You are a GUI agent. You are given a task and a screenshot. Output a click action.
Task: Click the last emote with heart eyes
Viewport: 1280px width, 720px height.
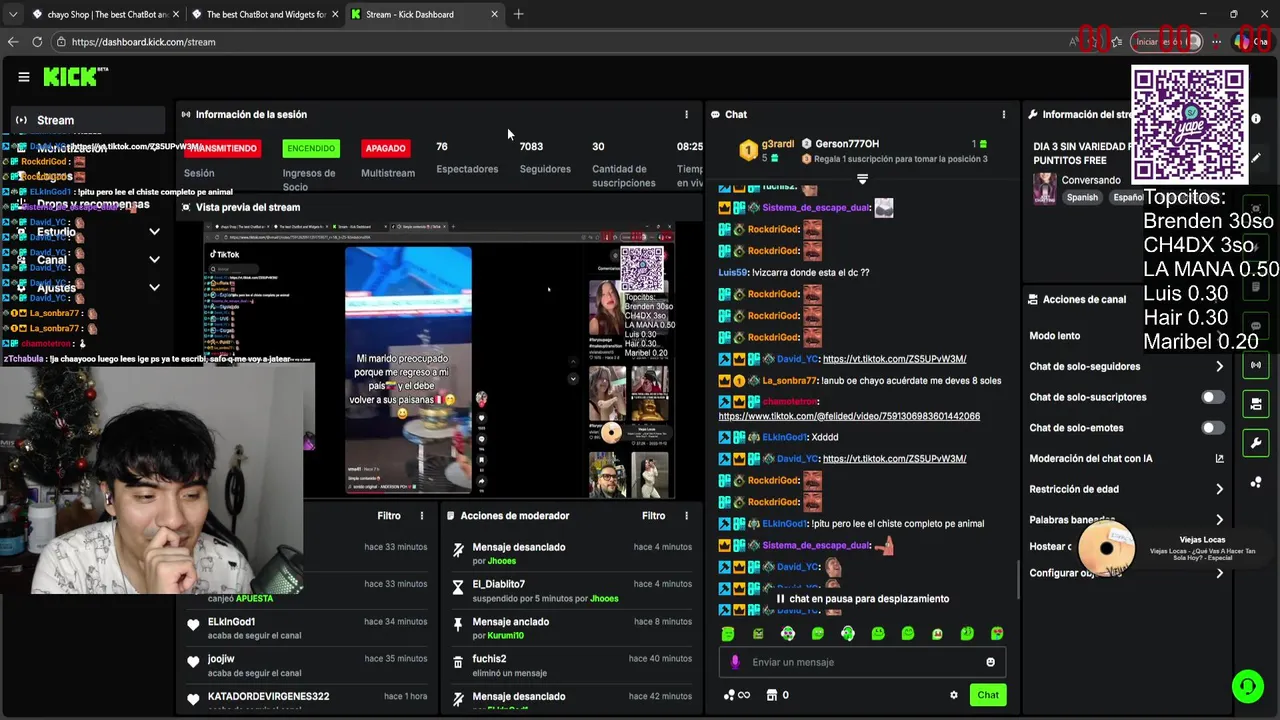click(997, 634)
